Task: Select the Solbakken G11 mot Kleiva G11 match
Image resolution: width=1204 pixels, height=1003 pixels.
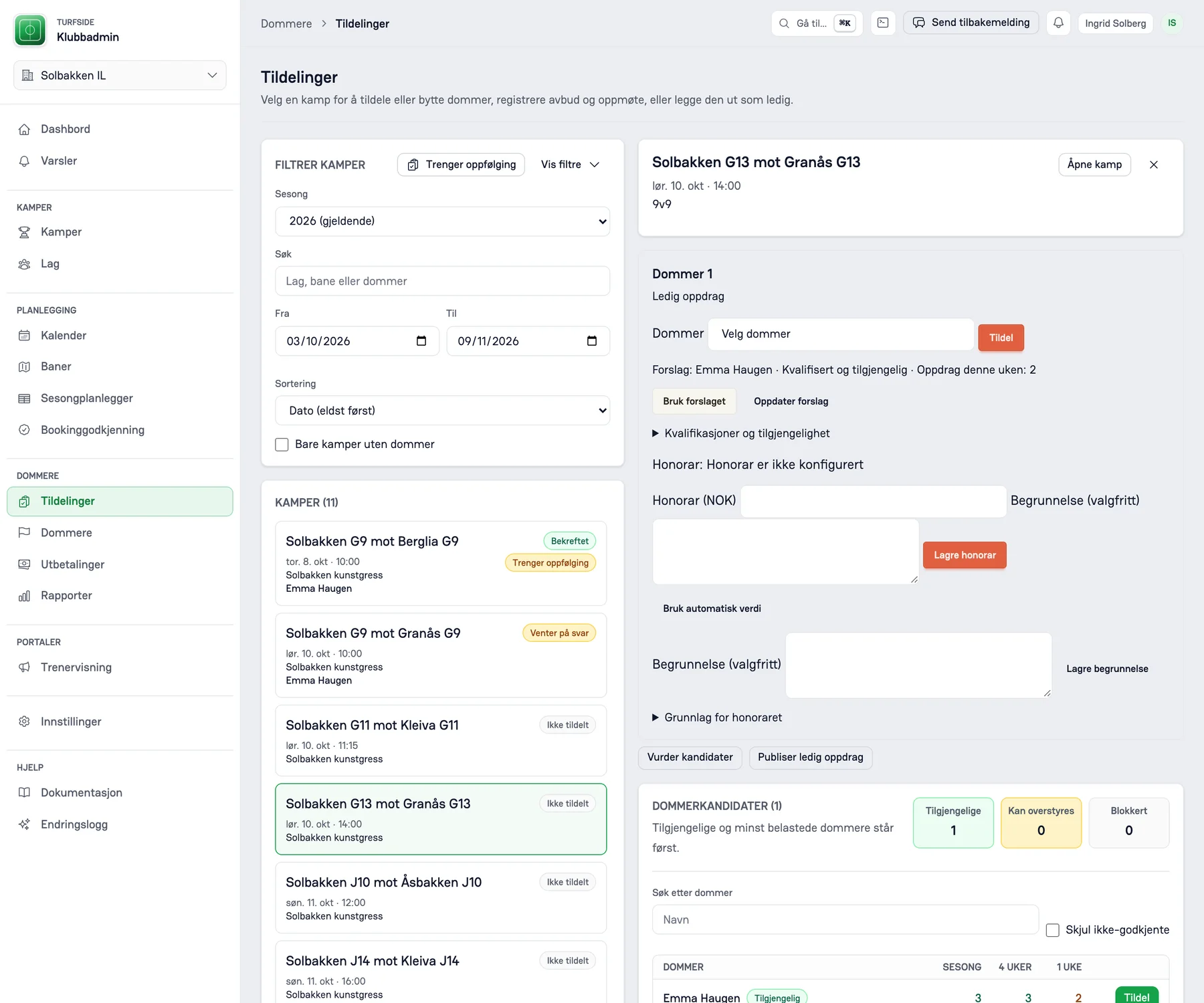Action: (x=441, y=741)
